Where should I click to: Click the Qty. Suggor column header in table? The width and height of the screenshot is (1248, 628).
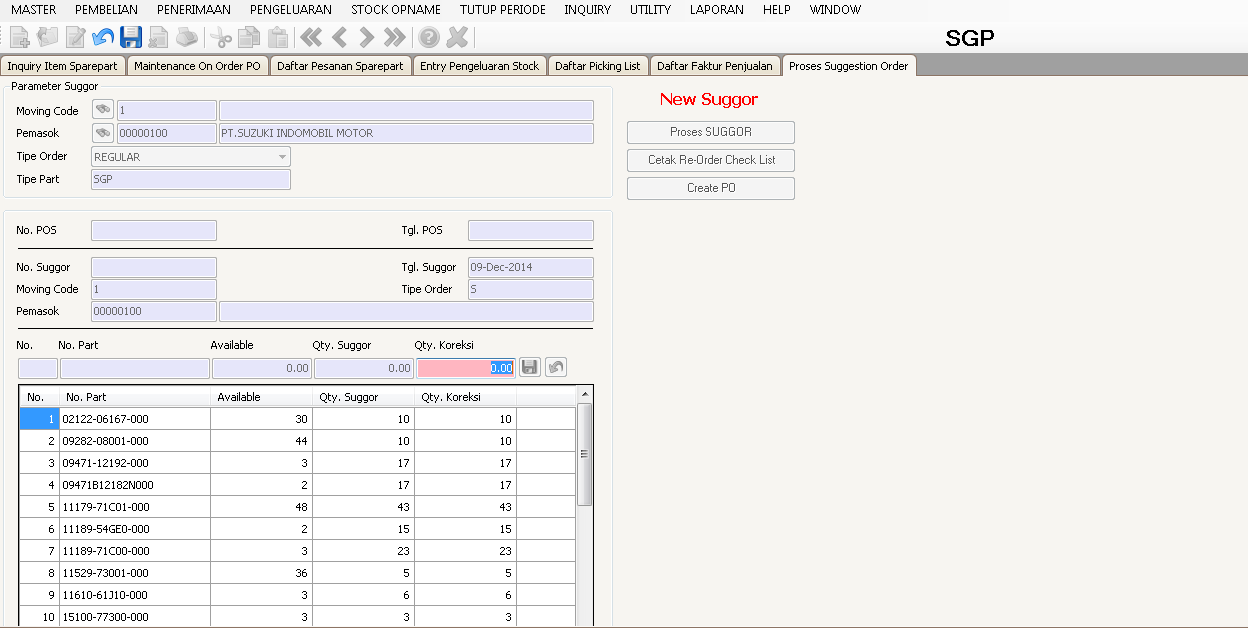tap(364, 397)
